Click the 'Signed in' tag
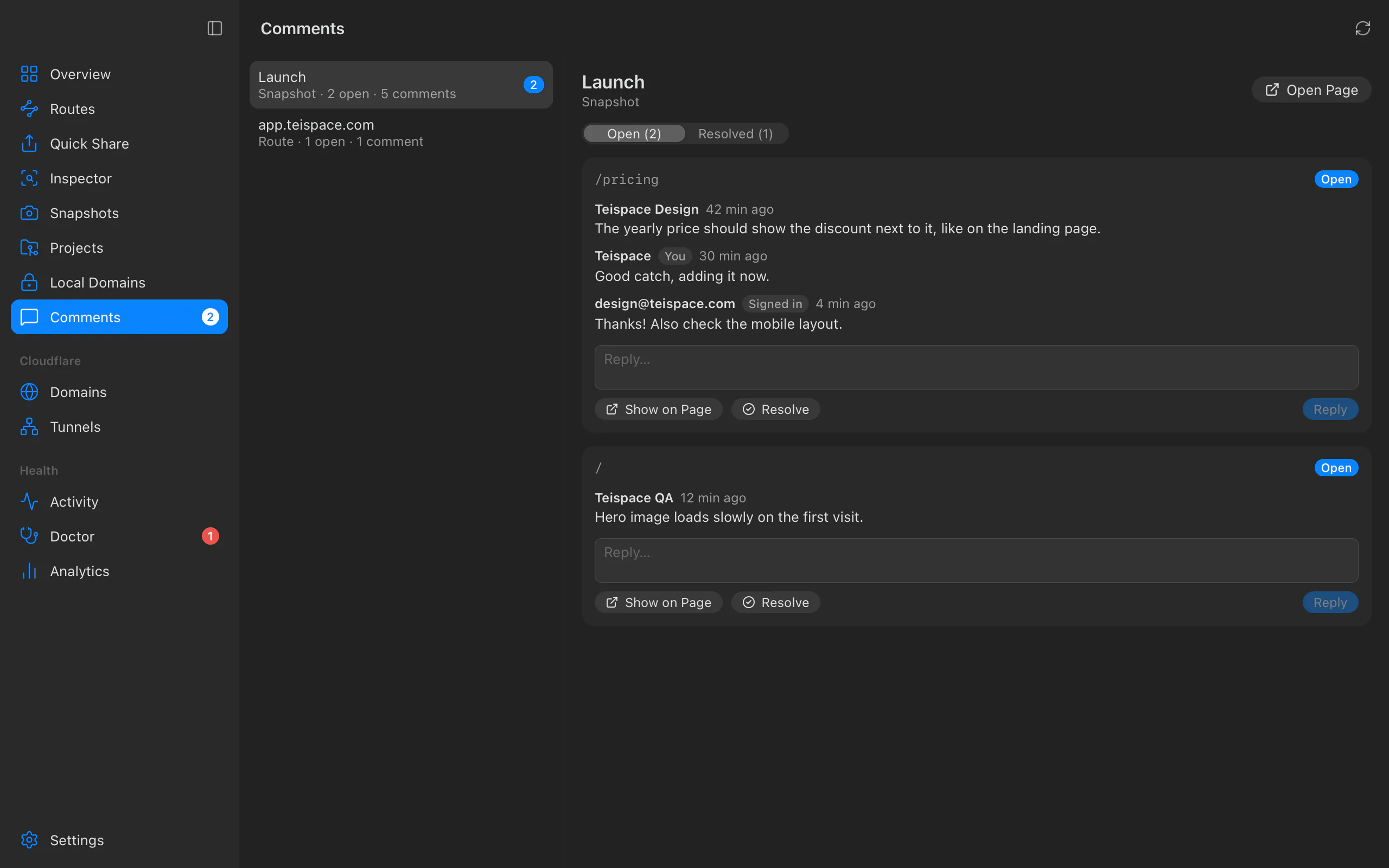The width and height of the screenshot is (1389, 868). pyautogui.click(x=775, y=304)
